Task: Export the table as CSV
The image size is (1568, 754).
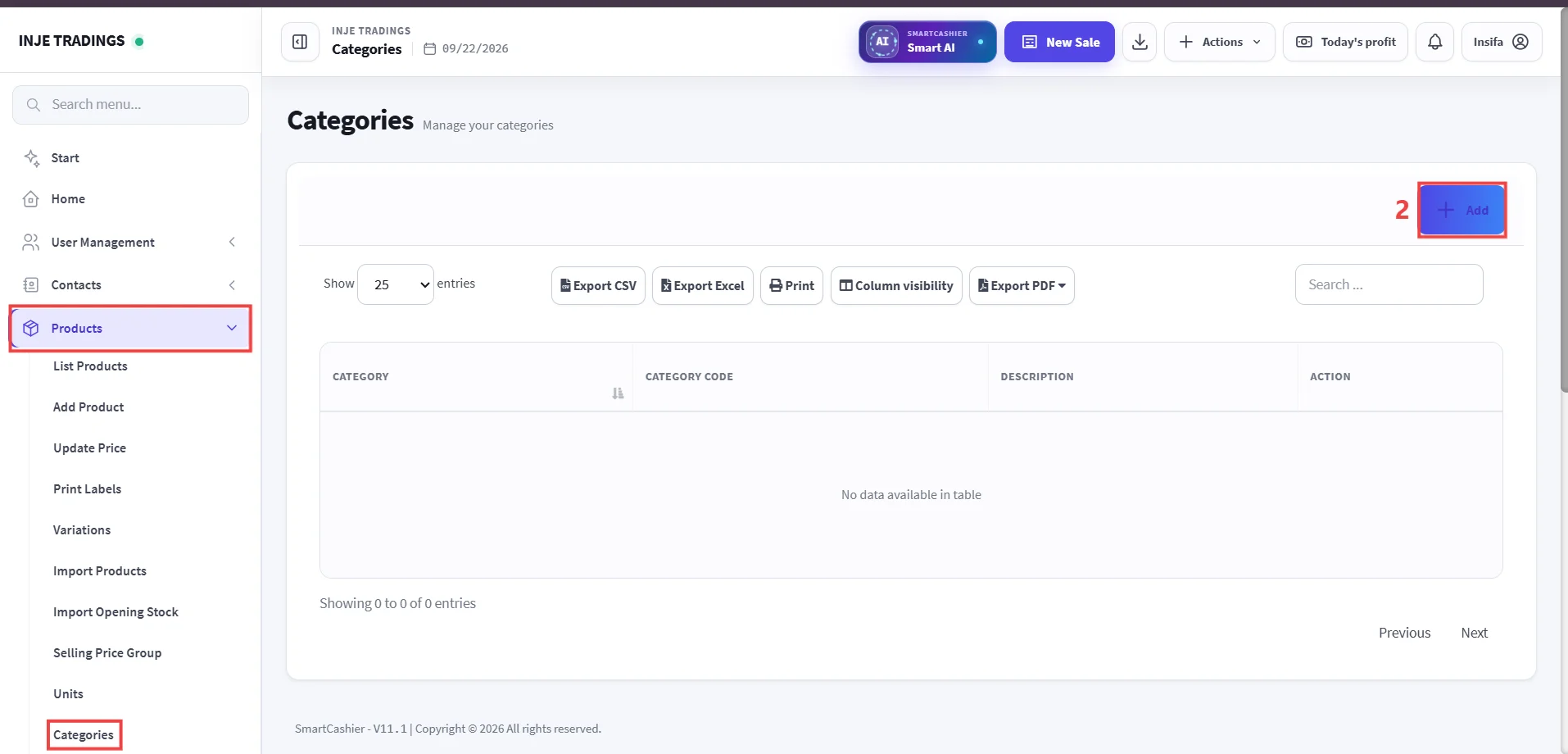Action: tap(598, 286)
